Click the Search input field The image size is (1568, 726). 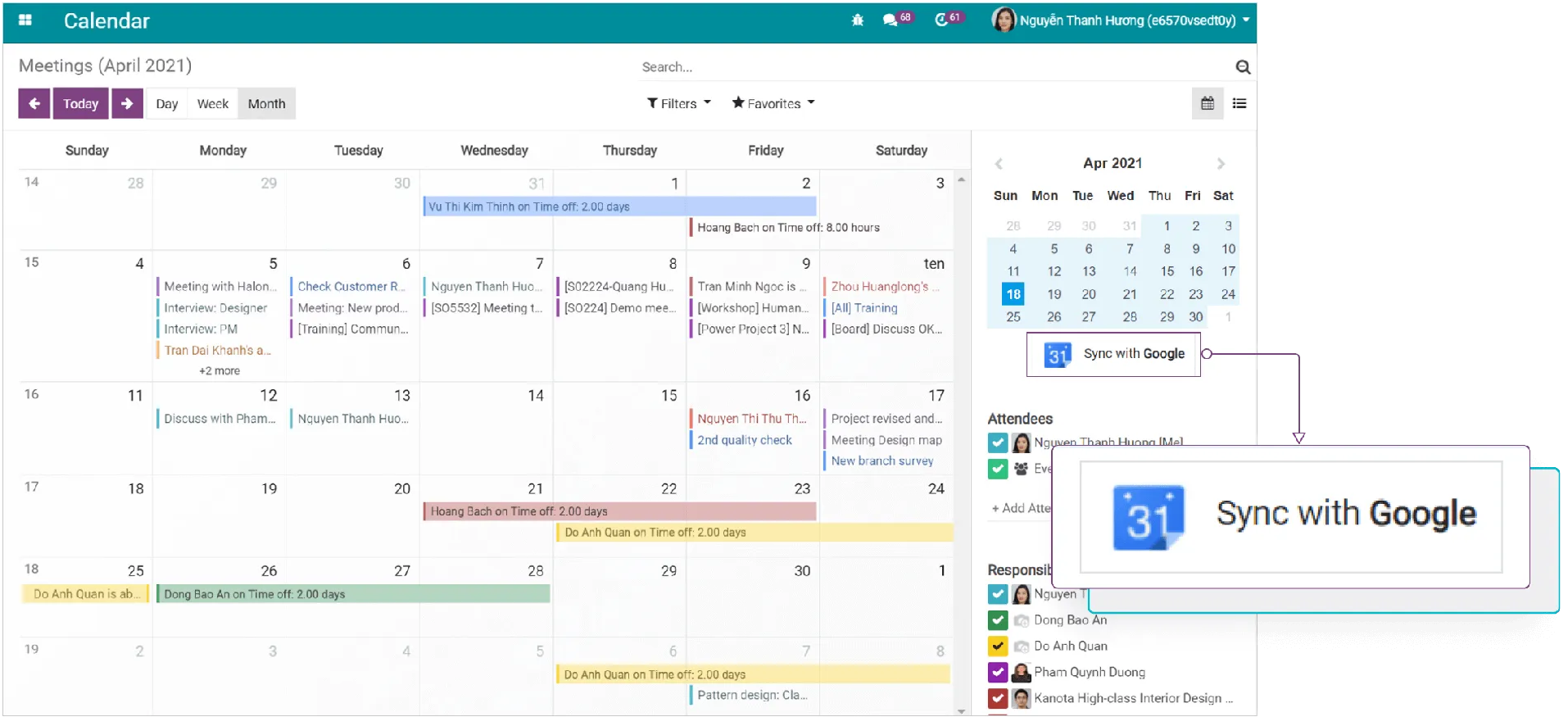tap(934, 67)
